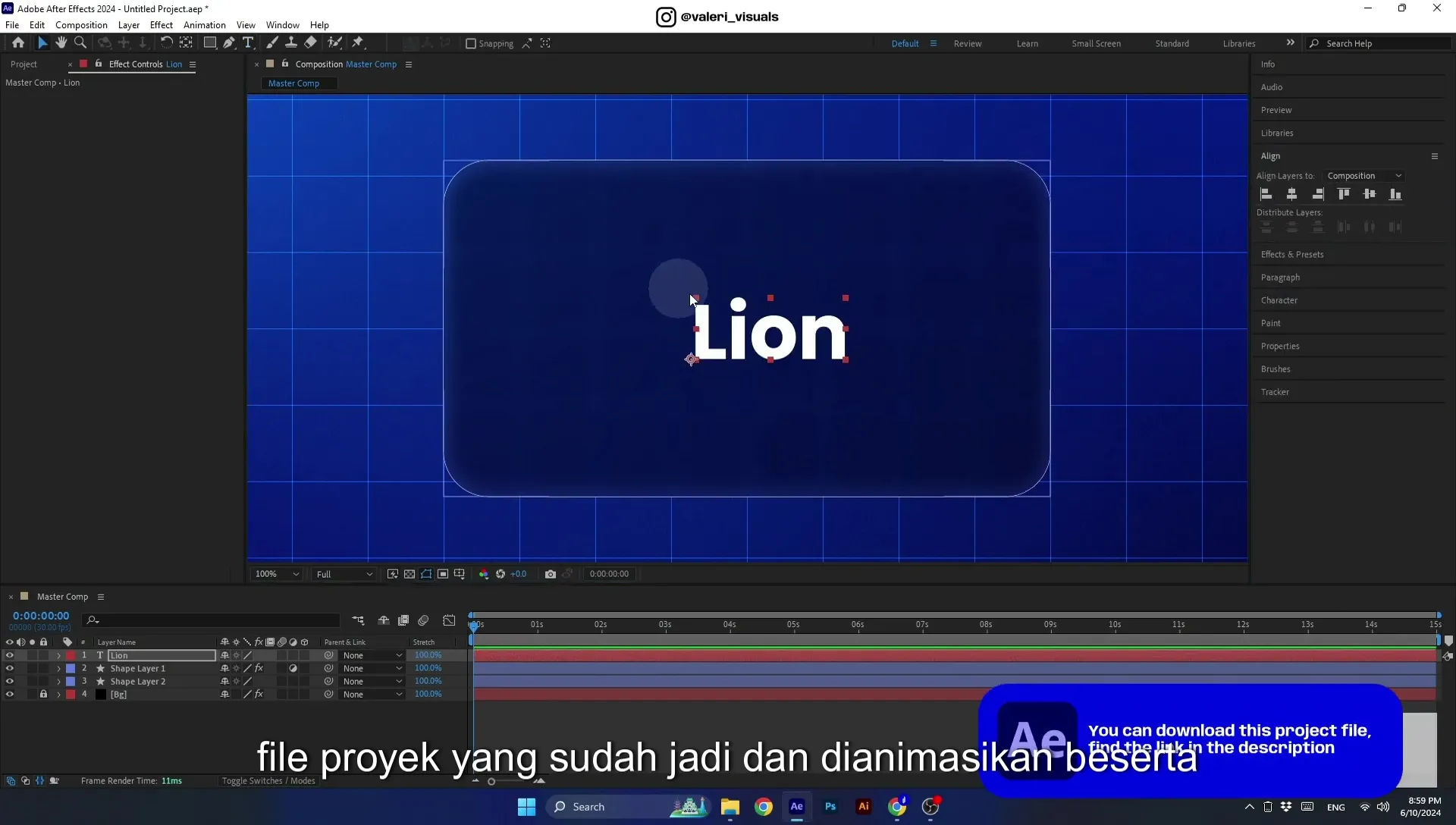Select the Rotation tool

tap(166, 43)
